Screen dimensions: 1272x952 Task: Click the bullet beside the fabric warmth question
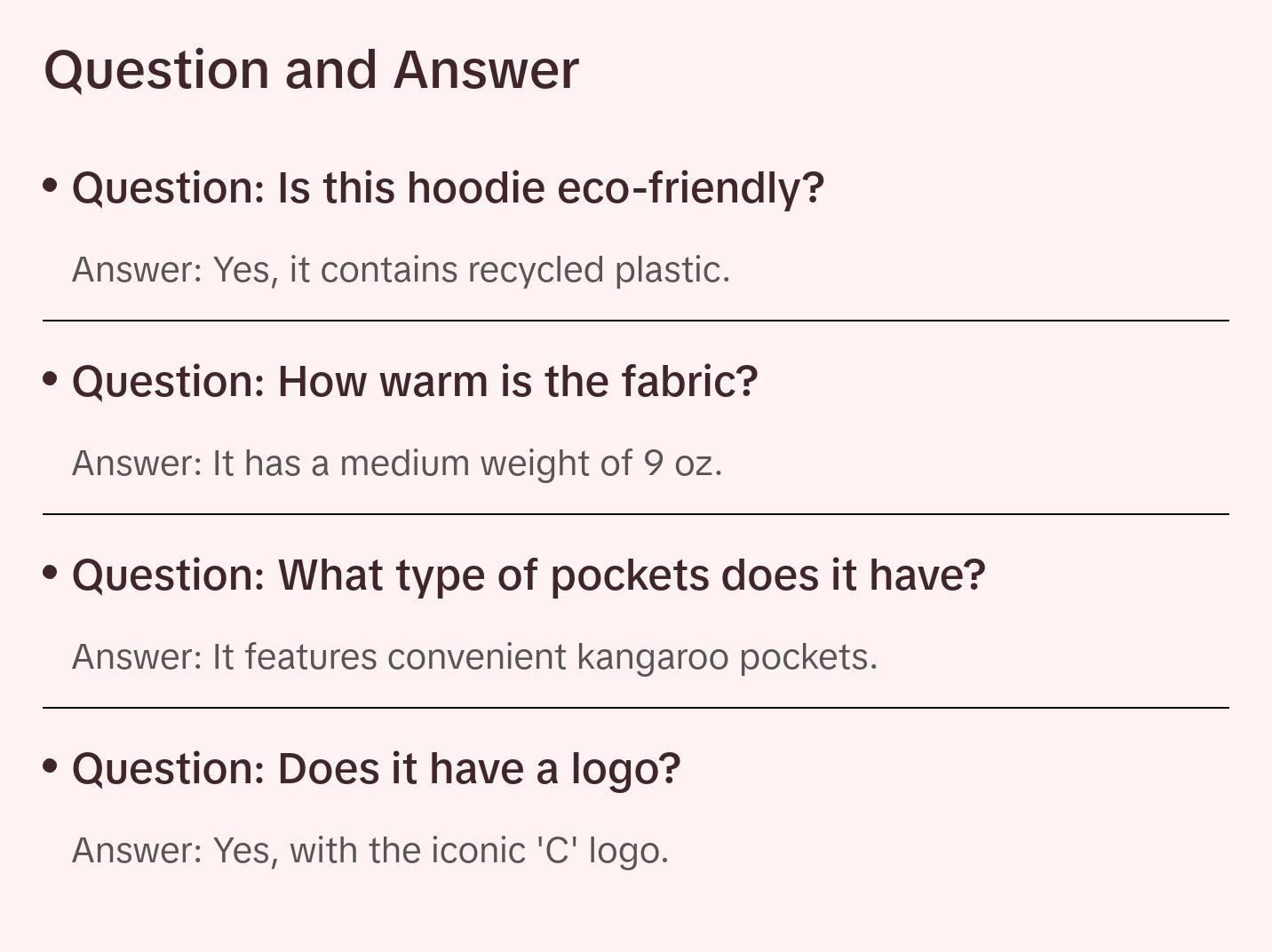click(51, 379)
